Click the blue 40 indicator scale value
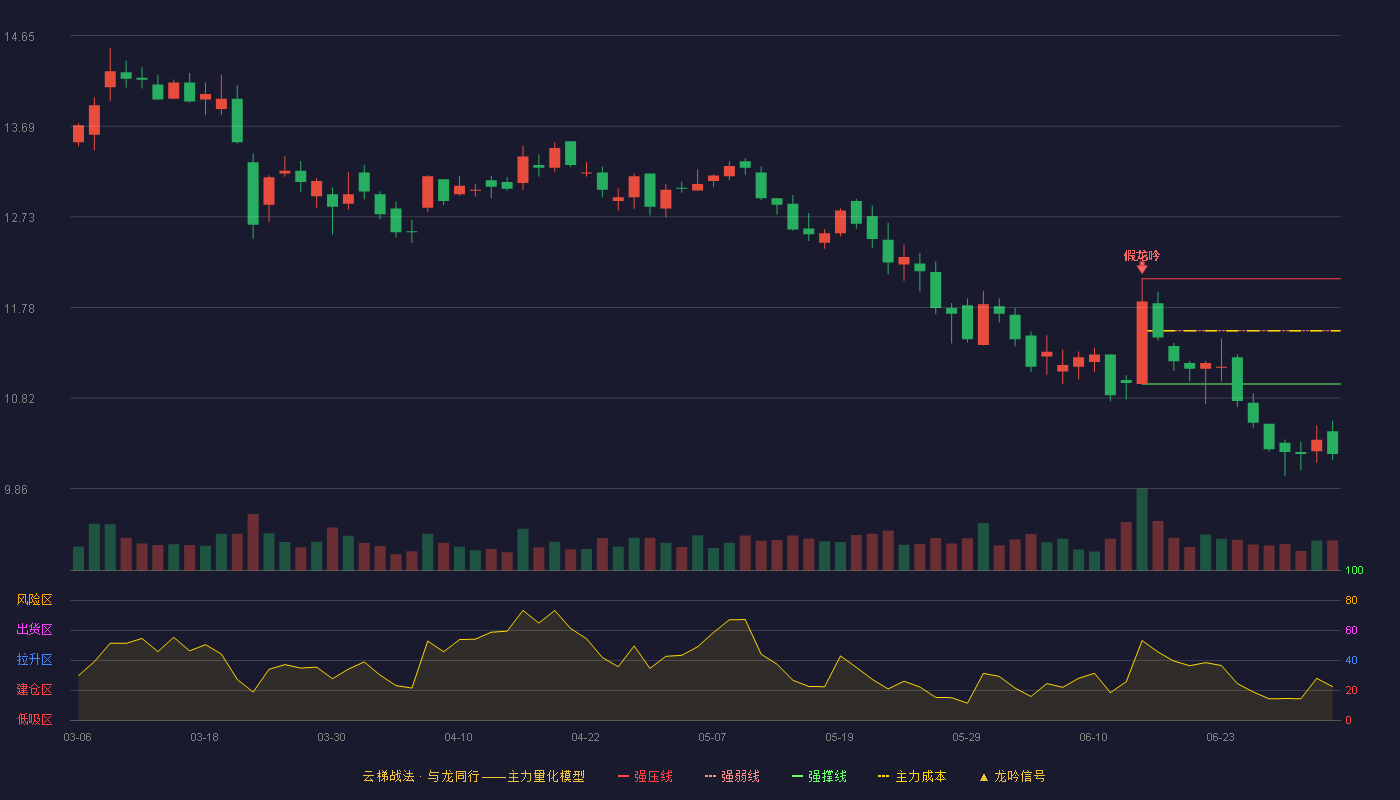Viewport: 1400px width, 800px height. (x=1351, y=661)
